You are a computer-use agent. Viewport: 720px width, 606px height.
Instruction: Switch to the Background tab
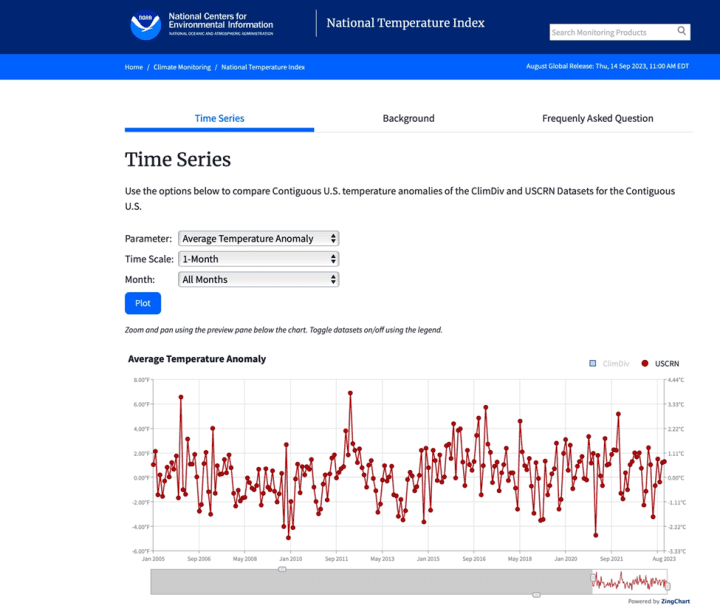pos(408,118)
